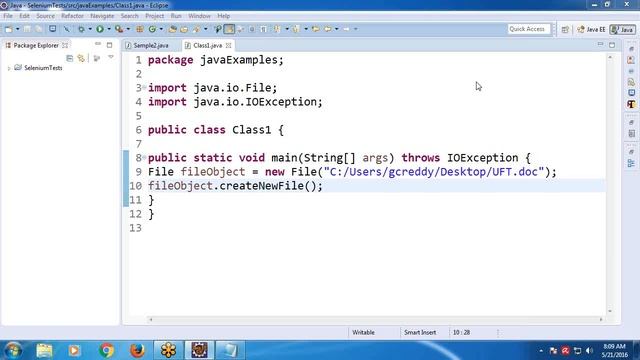
Task: Click the Previous Annotation toolbar icon
Action: [x=296, y=29]
